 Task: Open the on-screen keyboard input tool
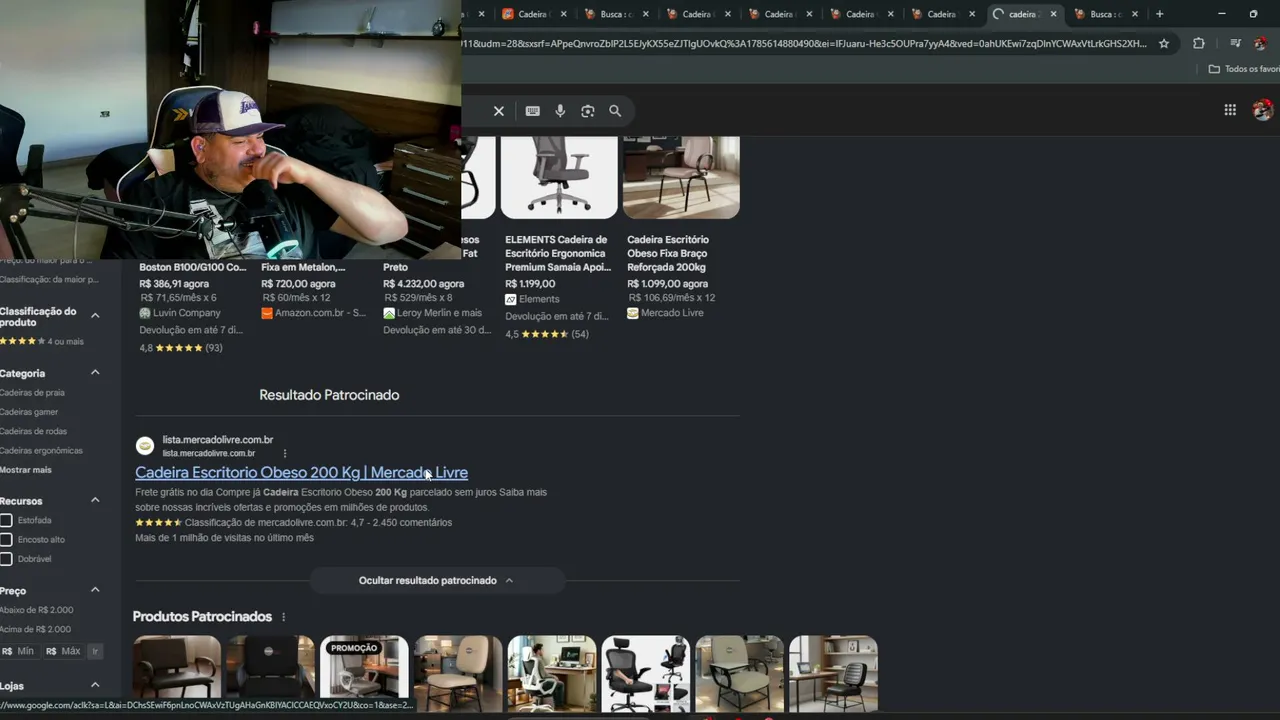pos(533,111)
